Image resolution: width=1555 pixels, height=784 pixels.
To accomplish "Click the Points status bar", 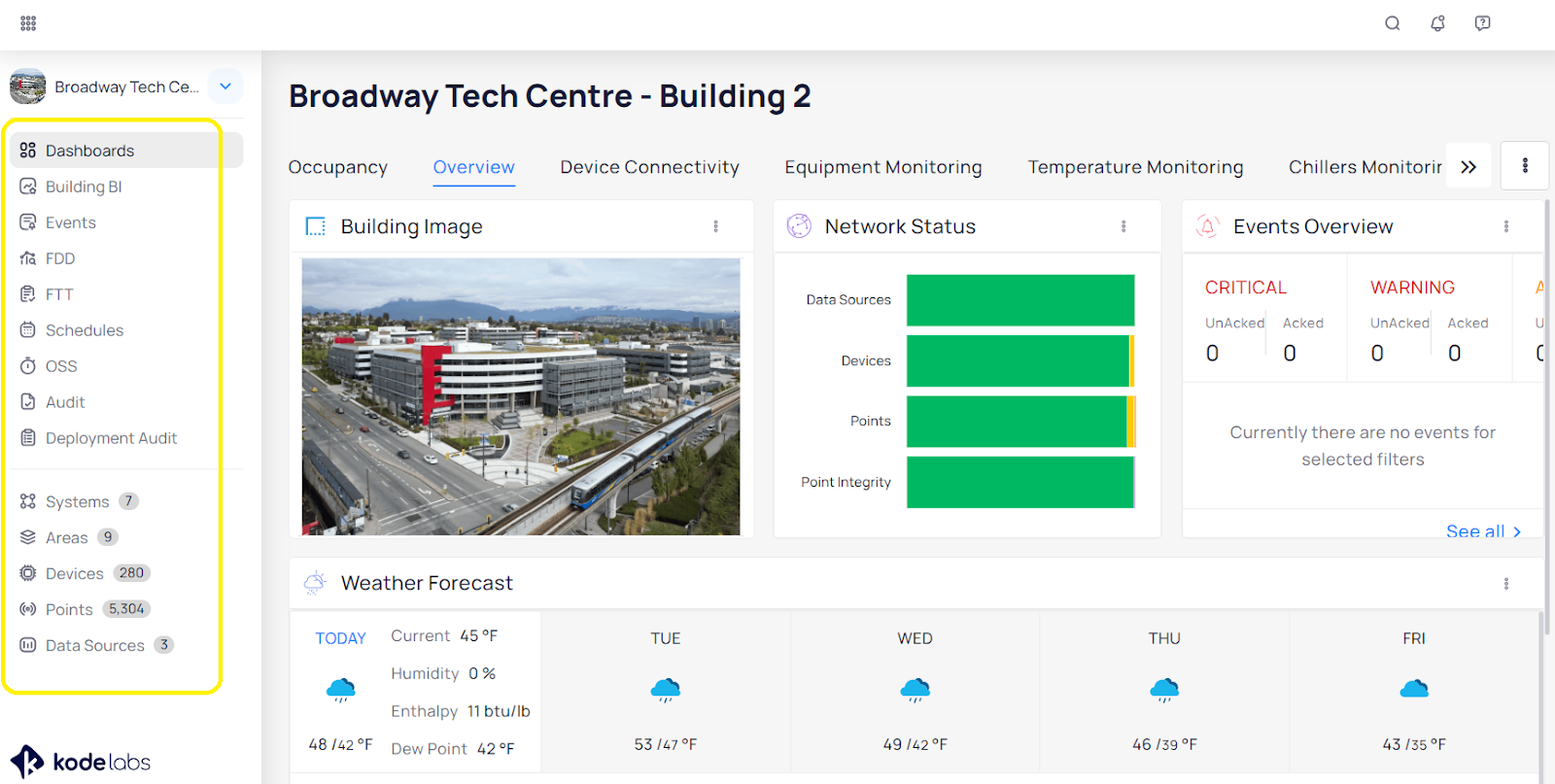I will click(x=1020, y=421).
